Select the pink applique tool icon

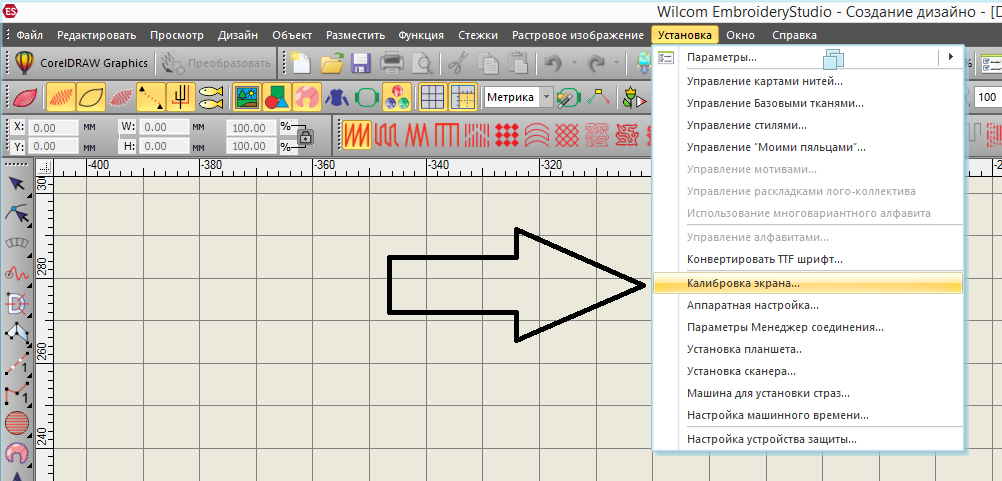[x=17, y=453]
